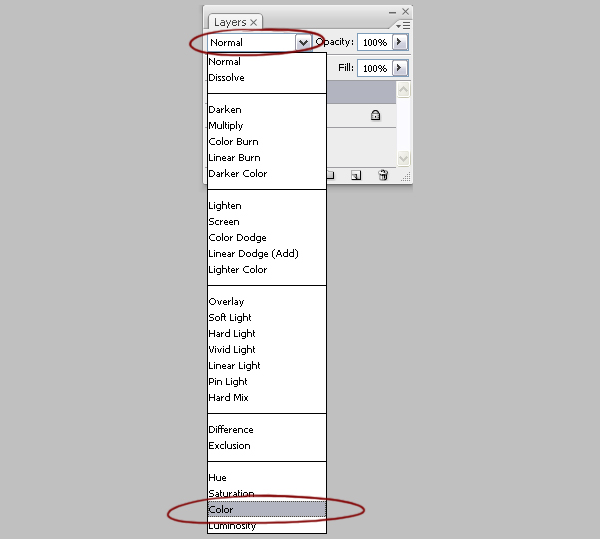Choose the Darken blend mode

267,110
